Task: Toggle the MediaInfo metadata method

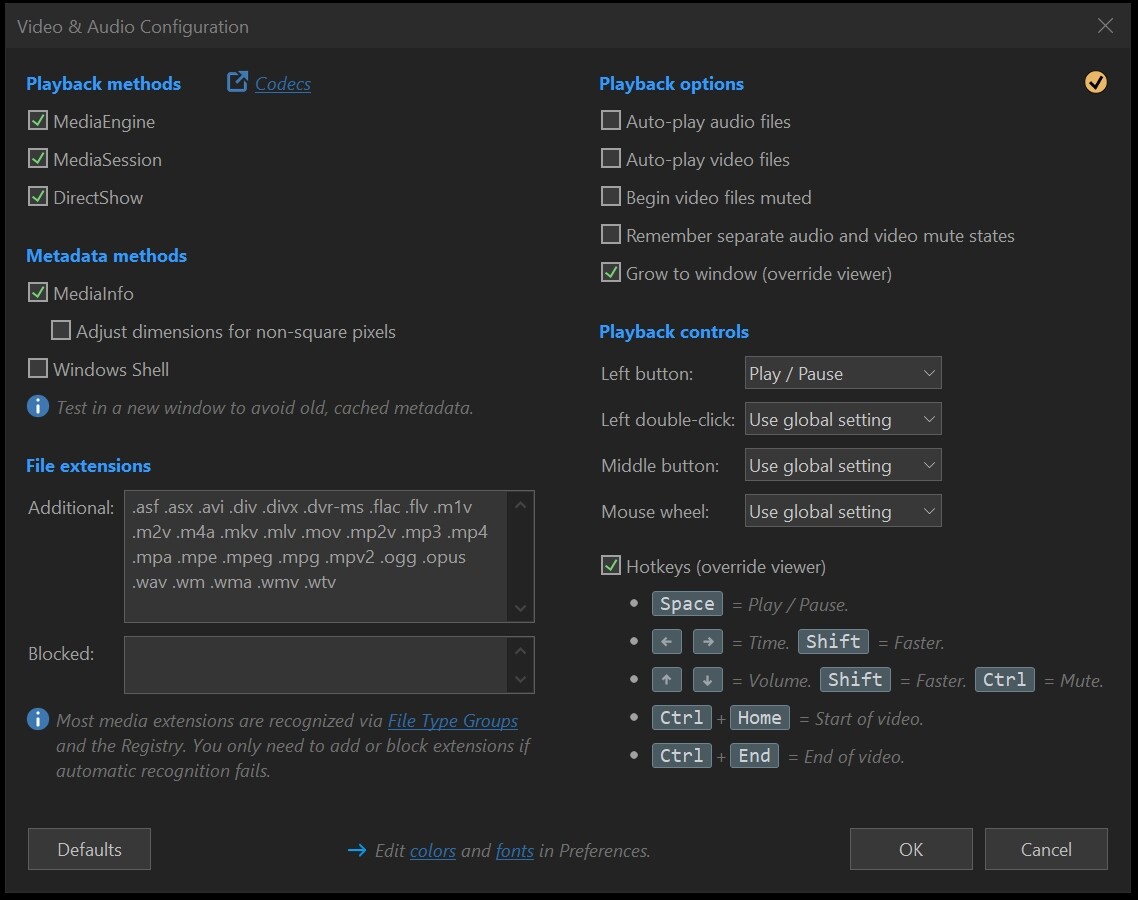Action: [x=38, y=292]
